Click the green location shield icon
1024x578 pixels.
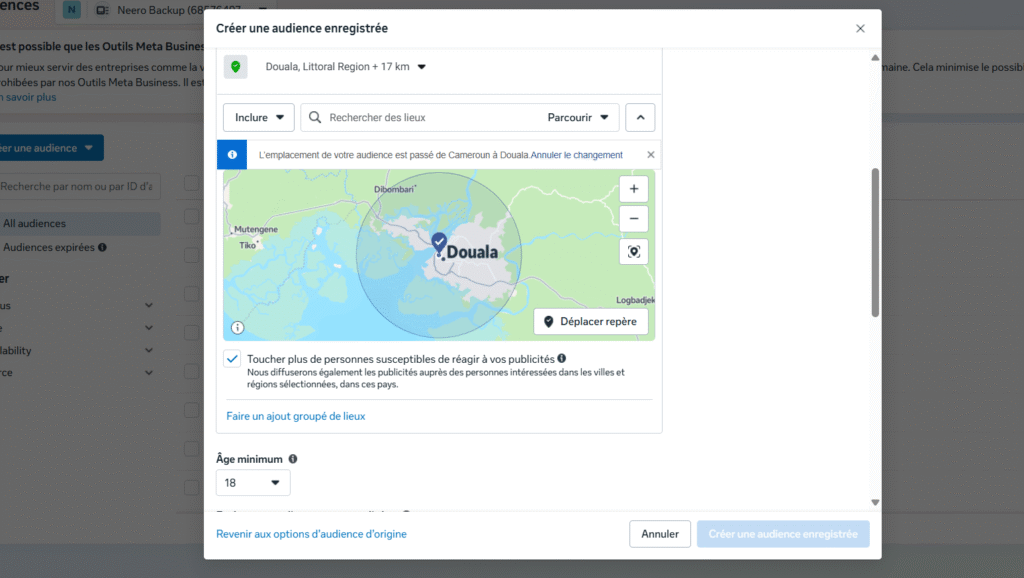(235, 67)
